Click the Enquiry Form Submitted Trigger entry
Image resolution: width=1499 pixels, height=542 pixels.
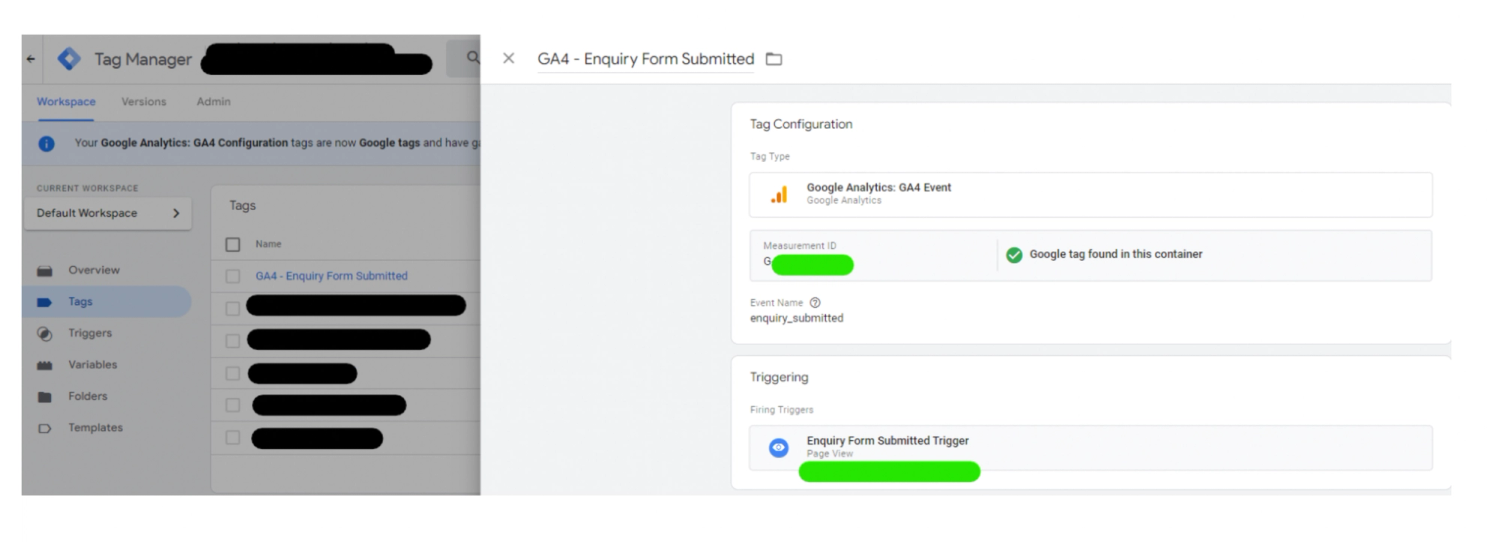tap(1090, 448)
